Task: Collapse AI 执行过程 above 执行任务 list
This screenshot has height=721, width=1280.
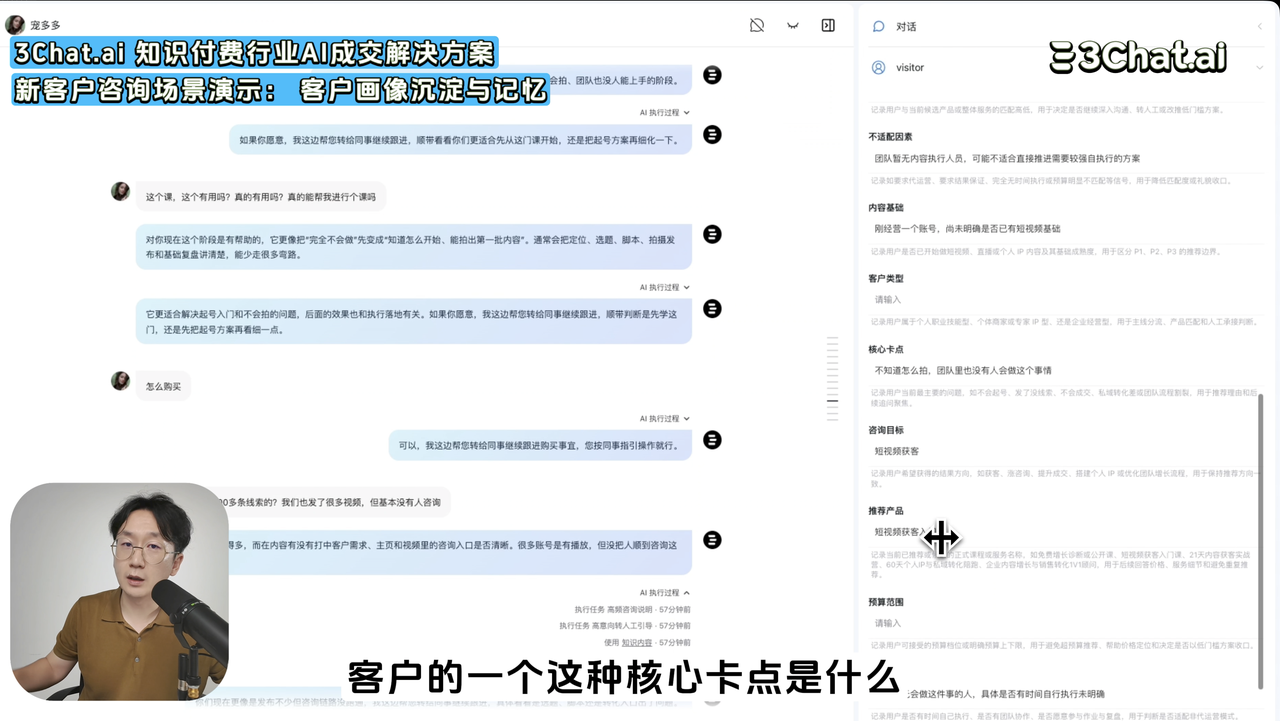Action: pos(665,592)
